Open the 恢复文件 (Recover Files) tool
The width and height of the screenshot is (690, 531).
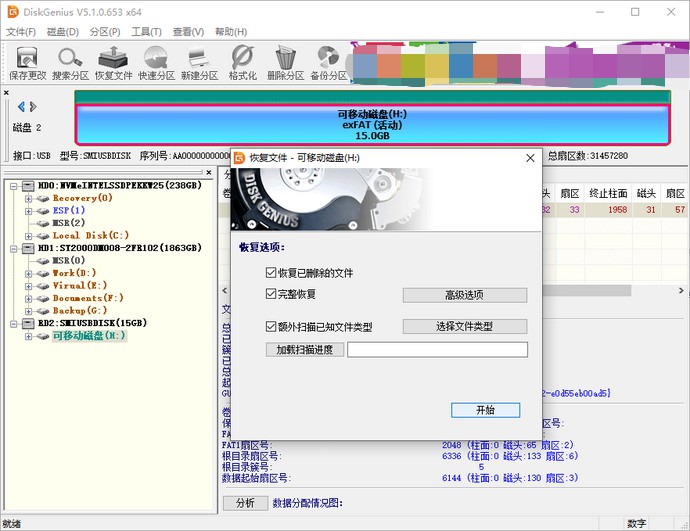113,62
